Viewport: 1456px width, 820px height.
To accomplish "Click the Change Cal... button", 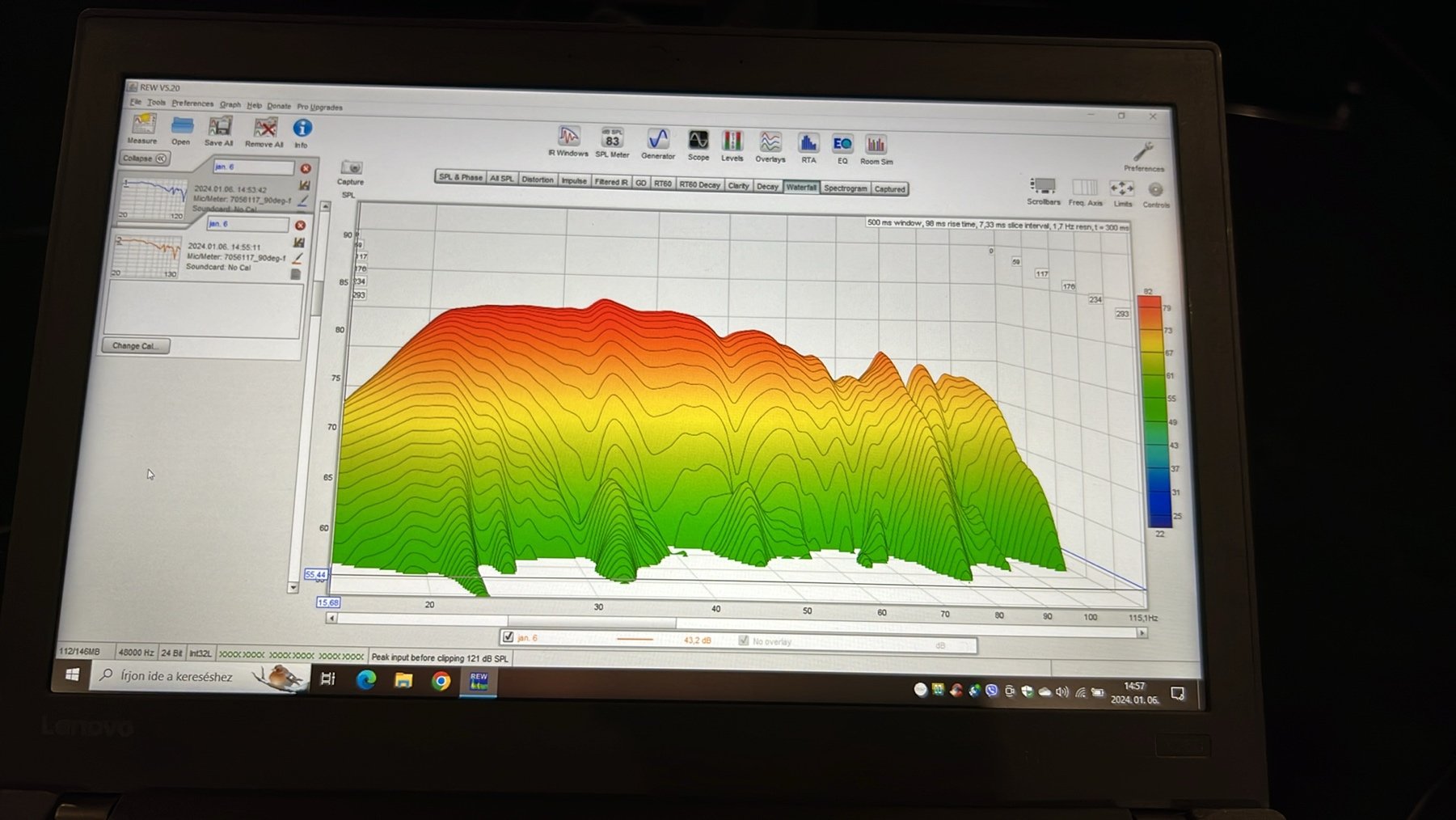I will [135, 346].
